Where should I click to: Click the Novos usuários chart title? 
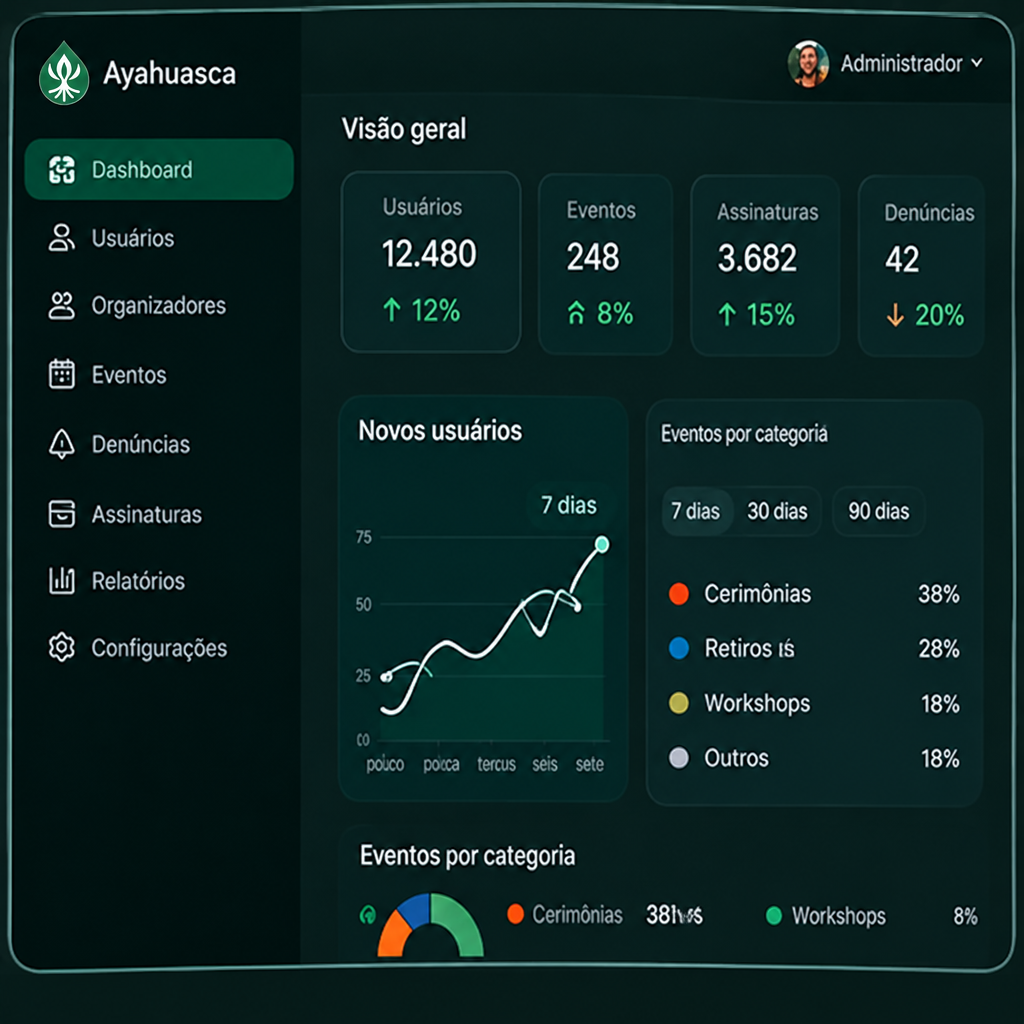coord(440,431)
